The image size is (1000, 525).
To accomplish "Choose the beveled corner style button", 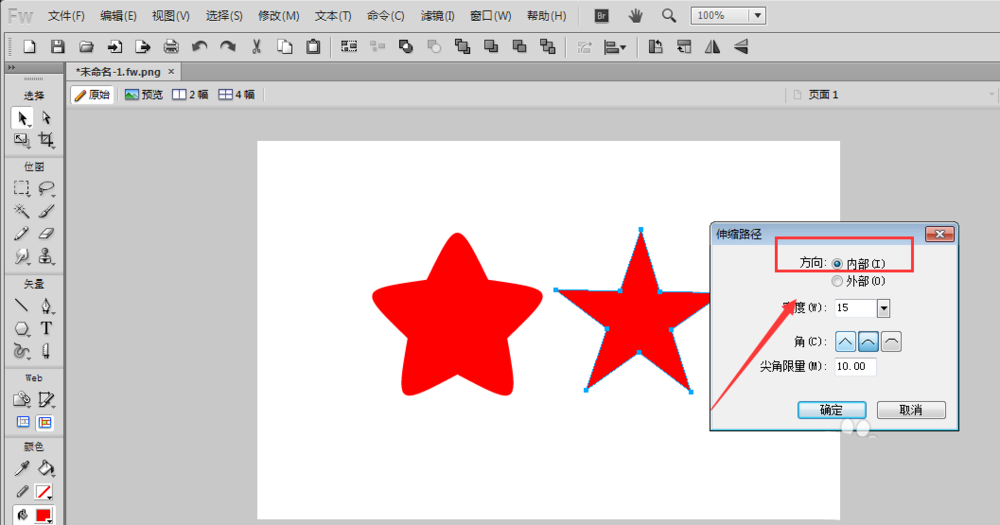I will click(x=893, y=342).
